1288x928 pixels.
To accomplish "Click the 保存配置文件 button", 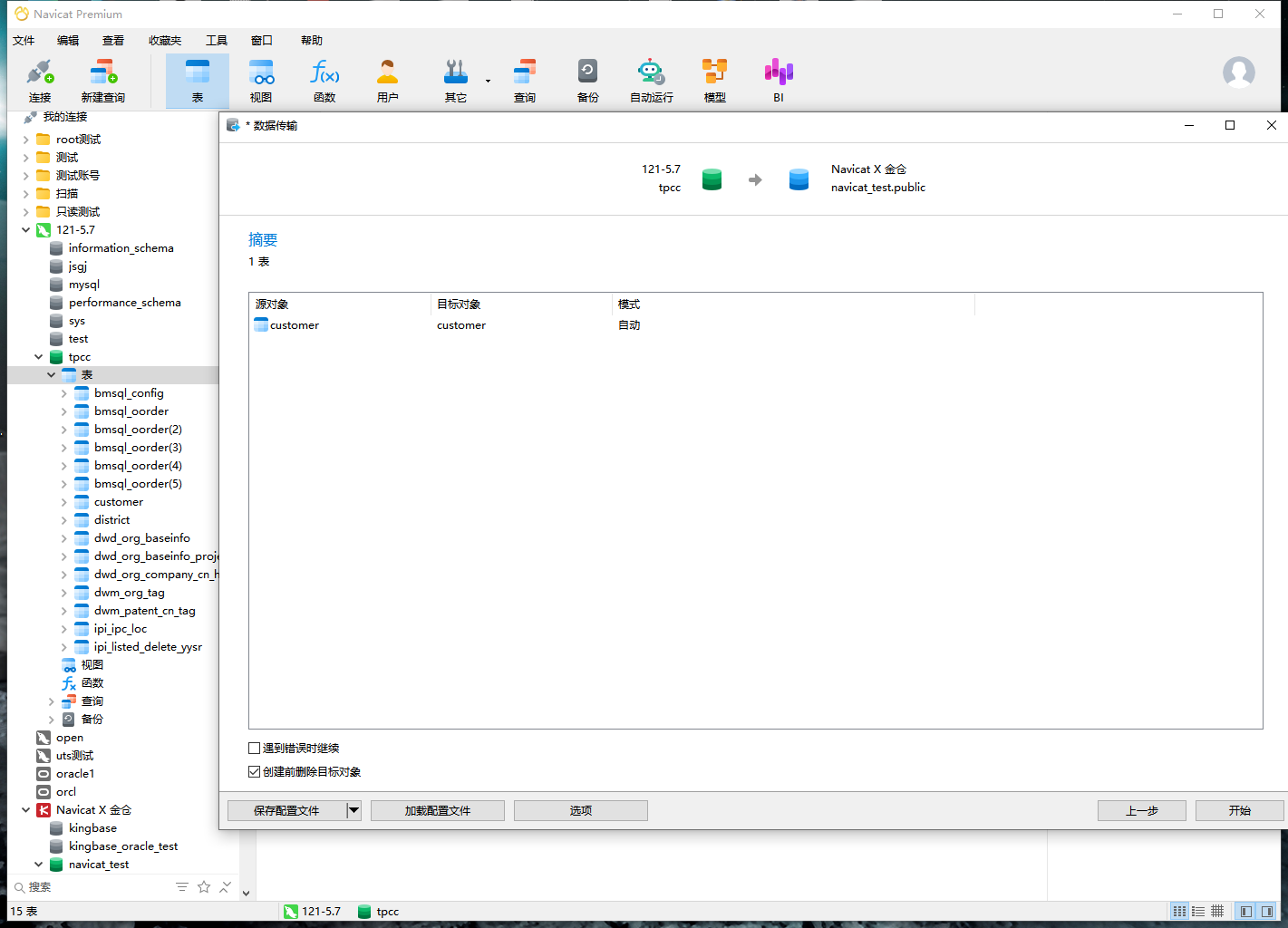I will [x=286, y=810].
